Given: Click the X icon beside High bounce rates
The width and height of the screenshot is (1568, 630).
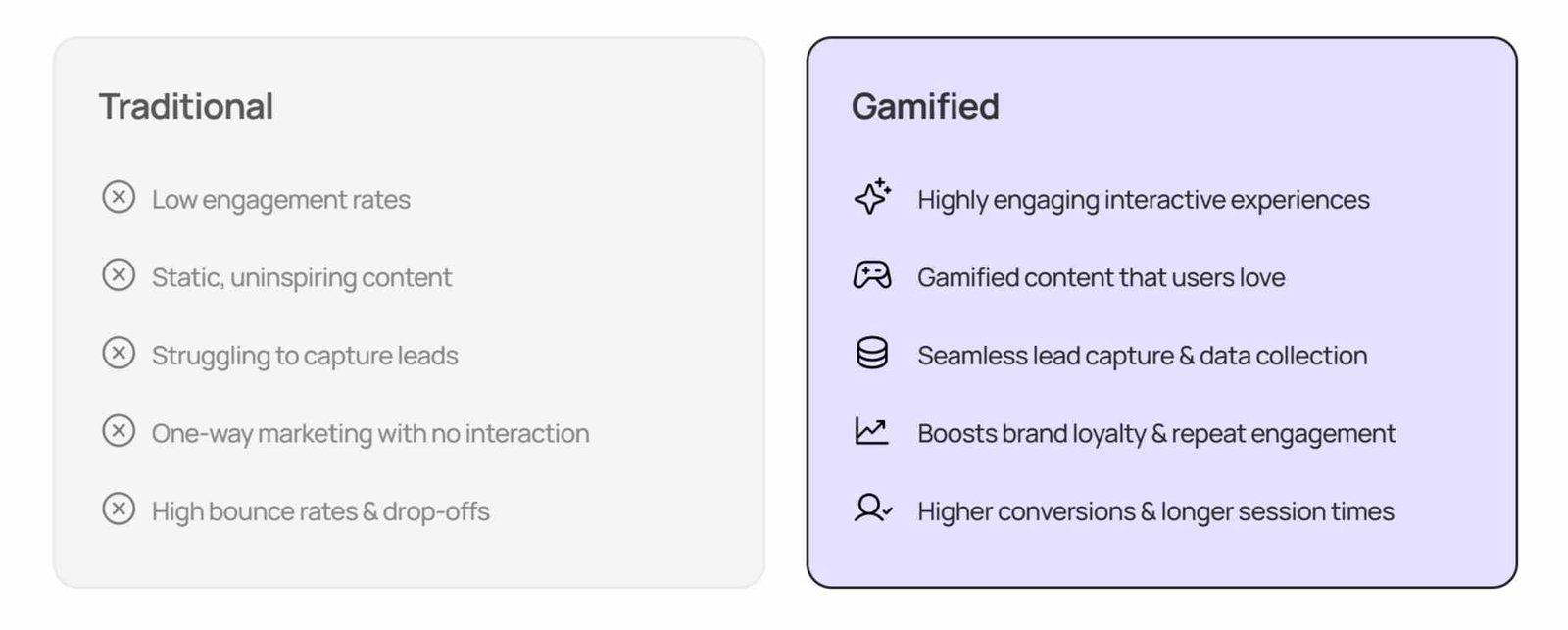Looking at the screenshot, I should 119,509.
